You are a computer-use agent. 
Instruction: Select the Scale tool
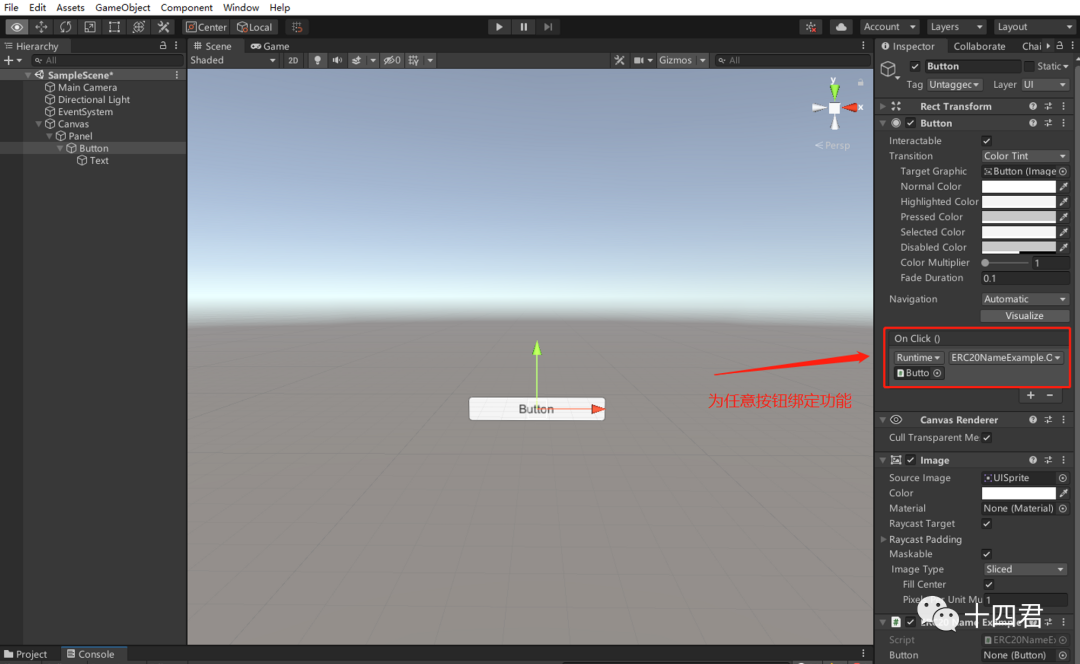tap(90, 27)
